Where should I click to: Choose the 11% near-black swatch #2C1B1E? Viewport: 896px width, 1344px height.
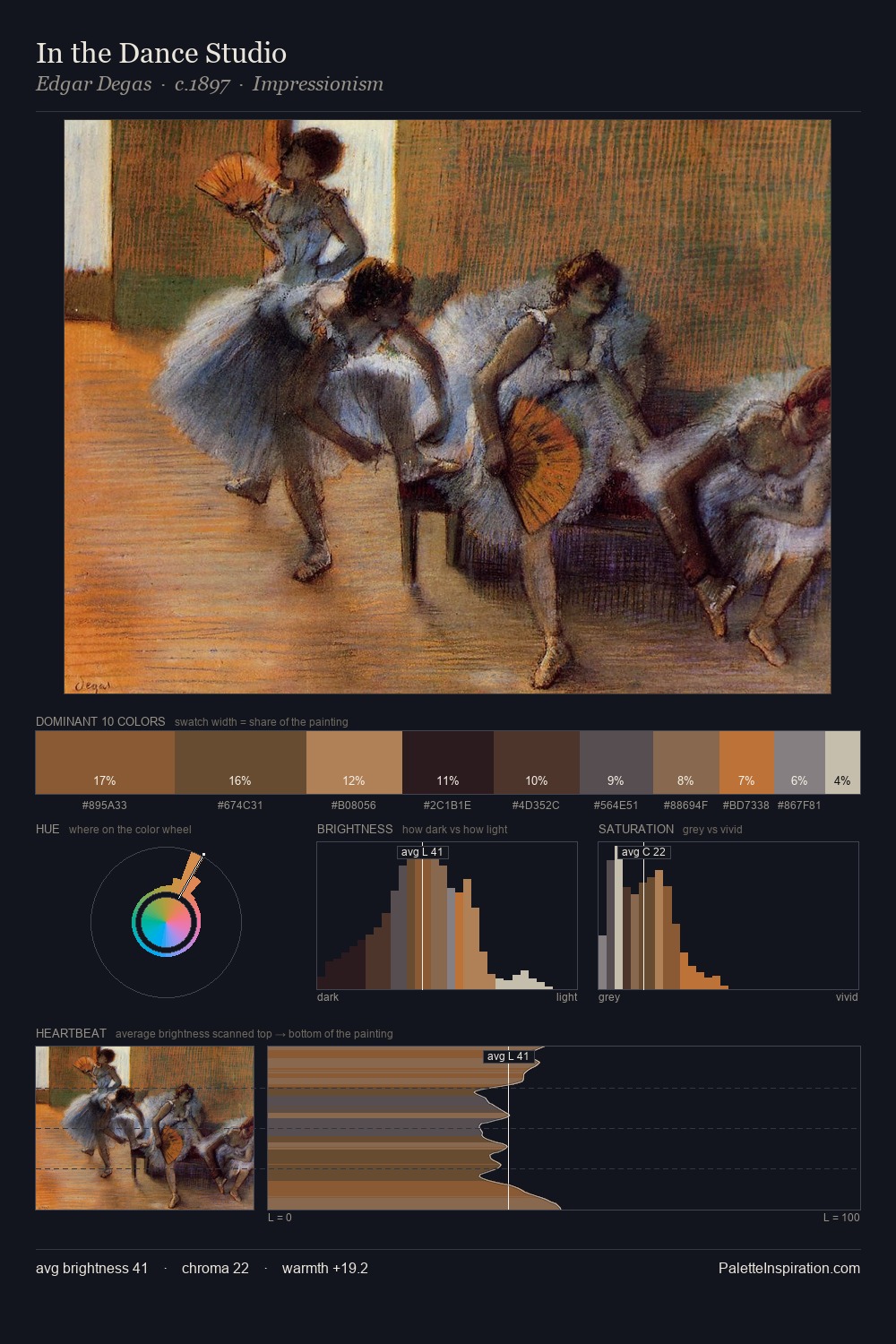click(448, 762)
